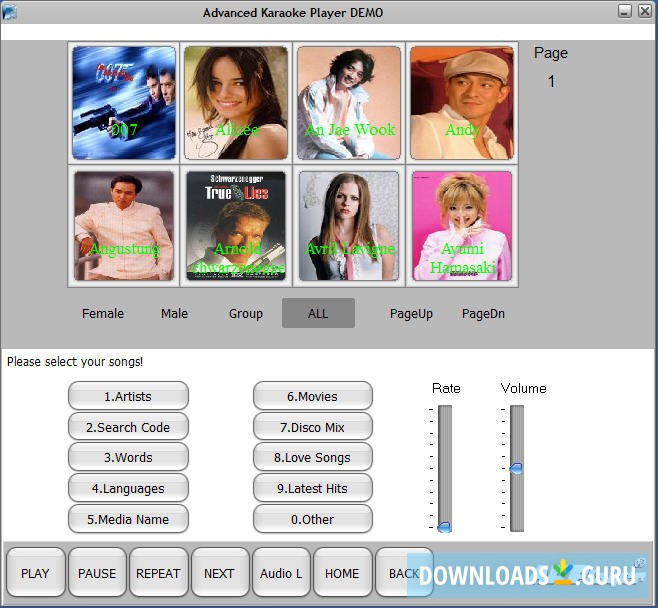The width and height of the screenshot is (658, 608).
Task: Open the 1.Artists category
Action: 128,396
